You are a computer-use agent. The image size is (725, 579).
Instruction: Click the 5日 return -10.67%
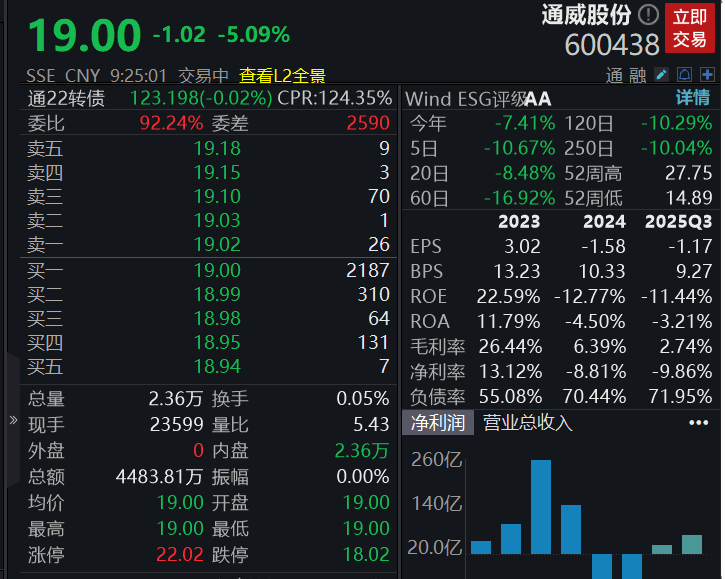(519, 148)
